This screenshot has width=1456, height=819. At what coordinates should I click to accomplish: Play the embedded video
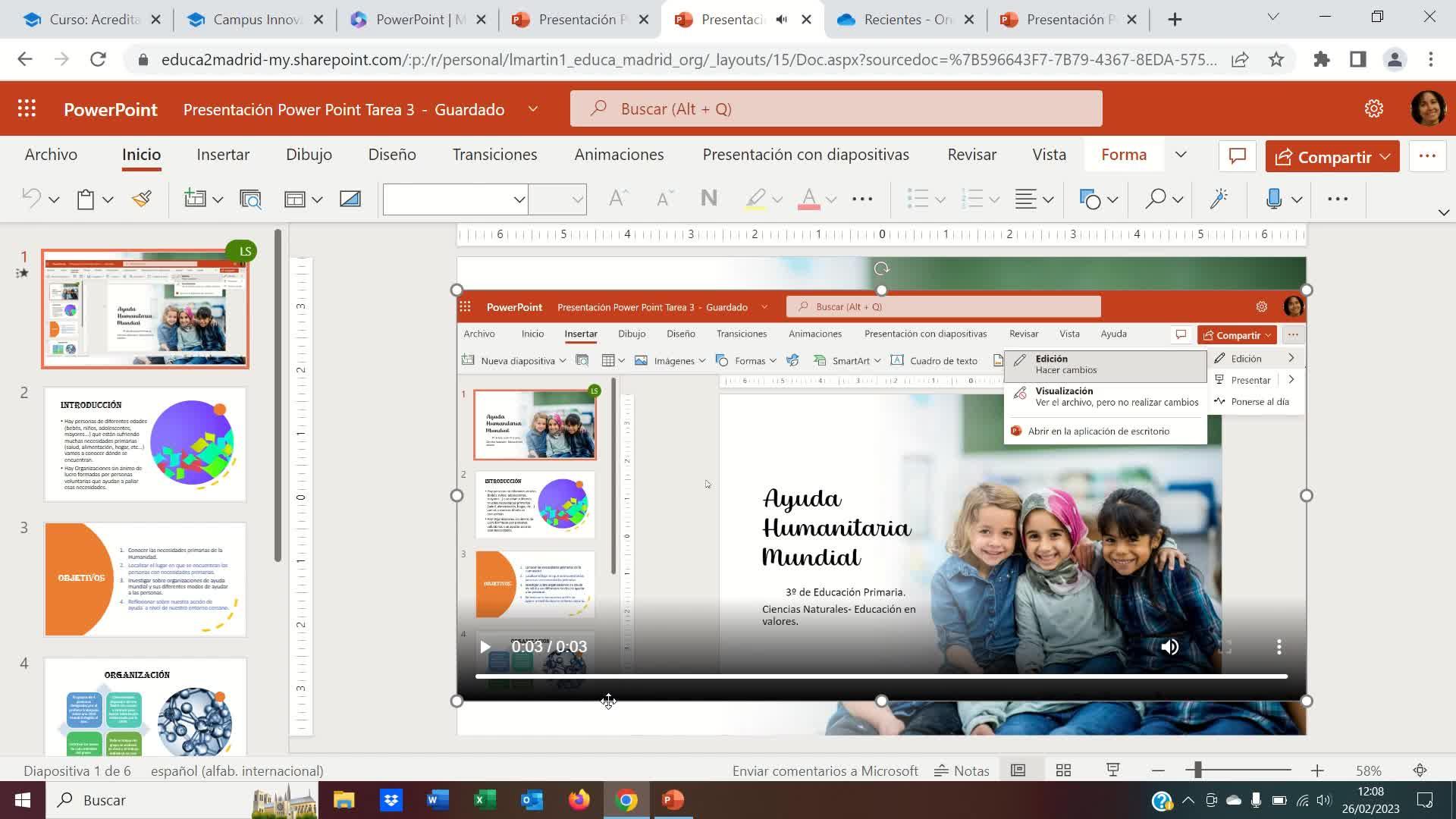(x=485, y=647)
